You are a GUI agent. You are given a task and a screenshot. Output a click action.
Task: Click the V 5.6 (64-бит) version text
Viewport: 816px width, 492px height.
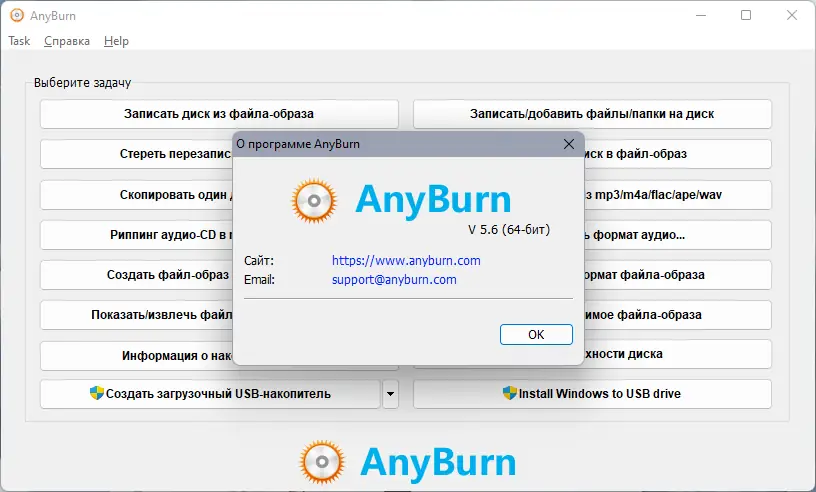(509, 230)
